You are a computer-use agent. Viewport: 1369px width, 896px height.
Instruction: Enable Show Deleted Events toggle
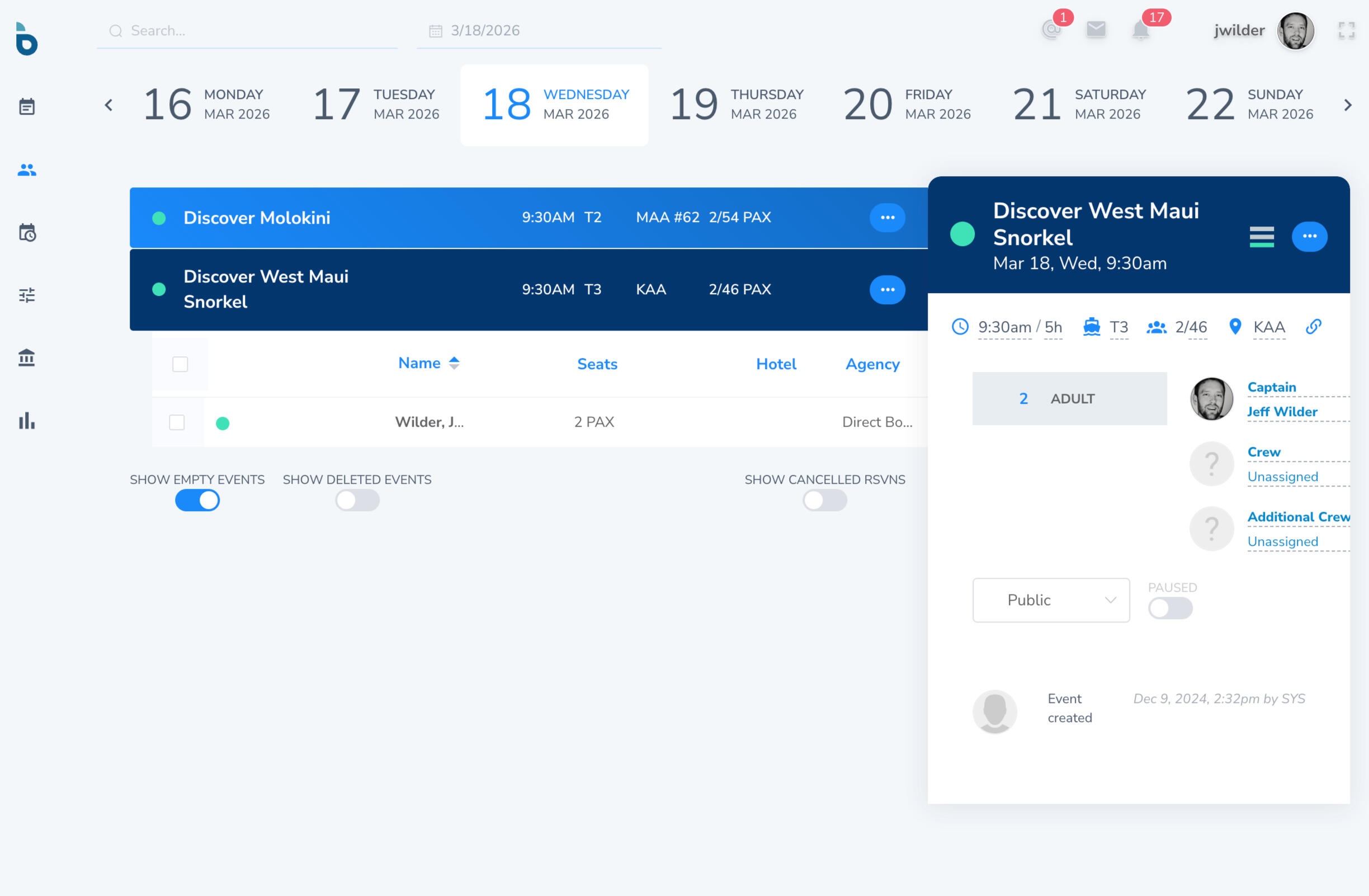[357, 501]
